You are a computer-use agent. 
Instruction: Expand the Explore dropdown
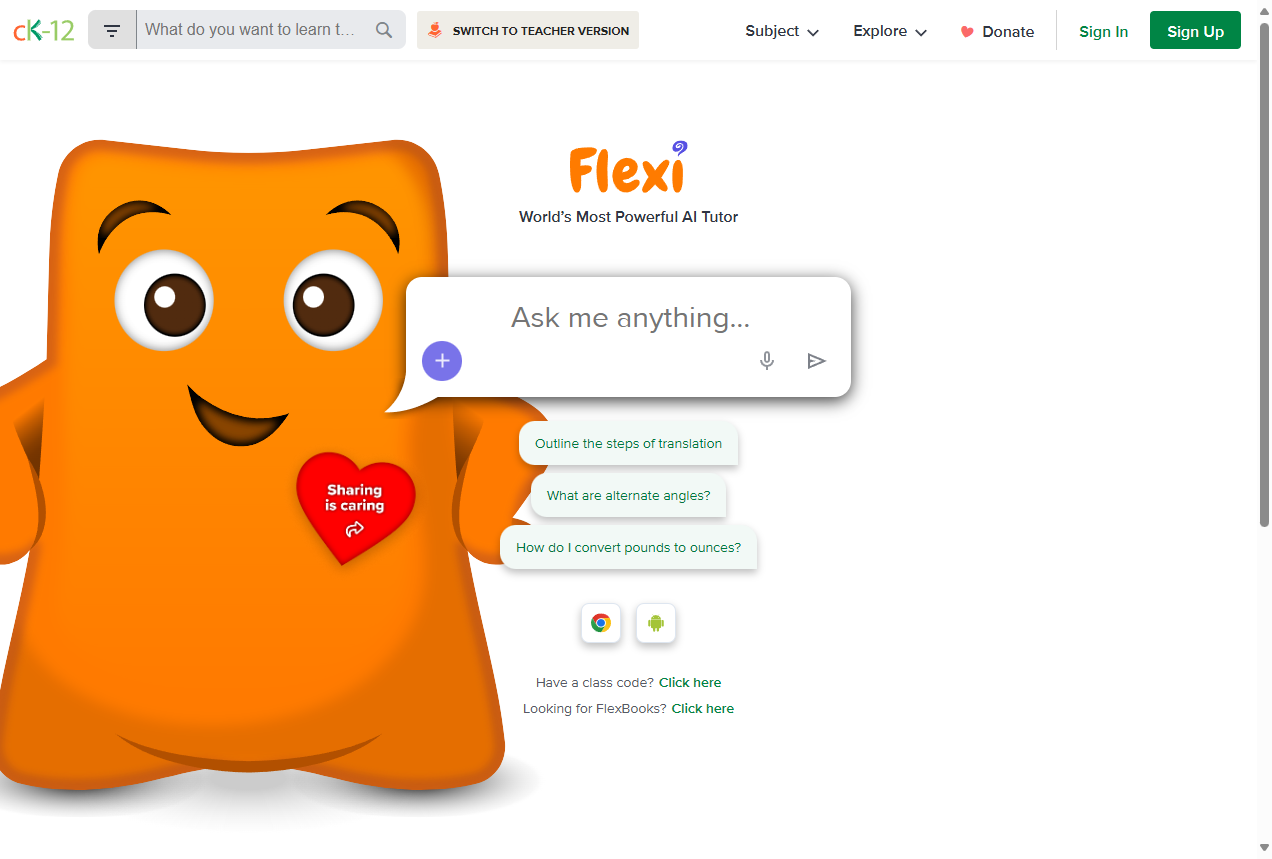pyautogui.click(x=890, y=31)
